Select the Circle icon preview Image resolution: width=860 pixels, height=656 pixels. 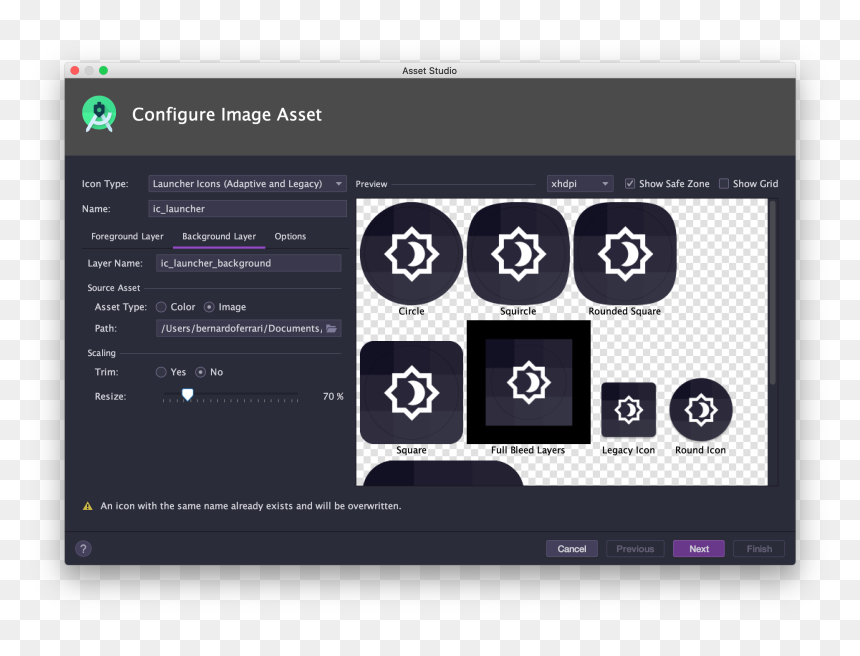411,253
